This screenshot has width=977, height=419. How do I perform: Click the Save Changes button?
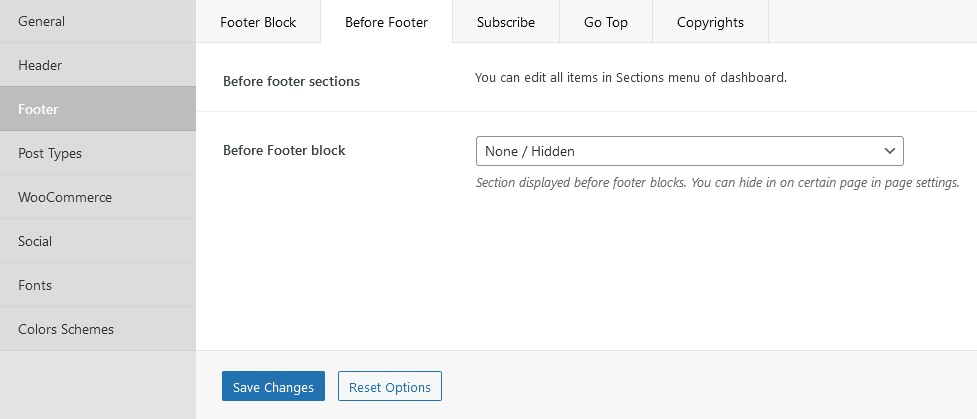click(273, 387)
